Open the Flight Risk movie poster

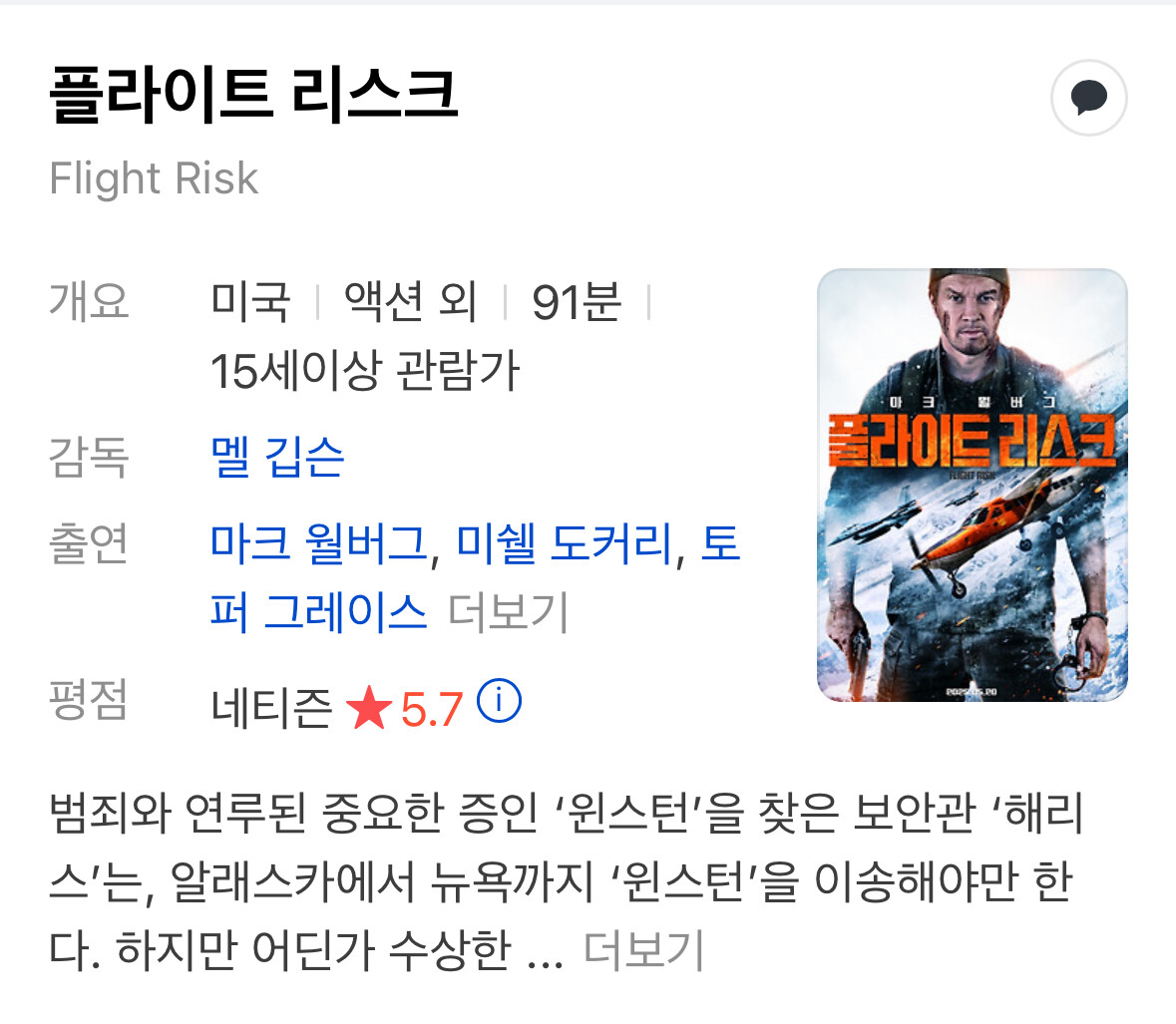pyautogui.click(x=972, y=485)
